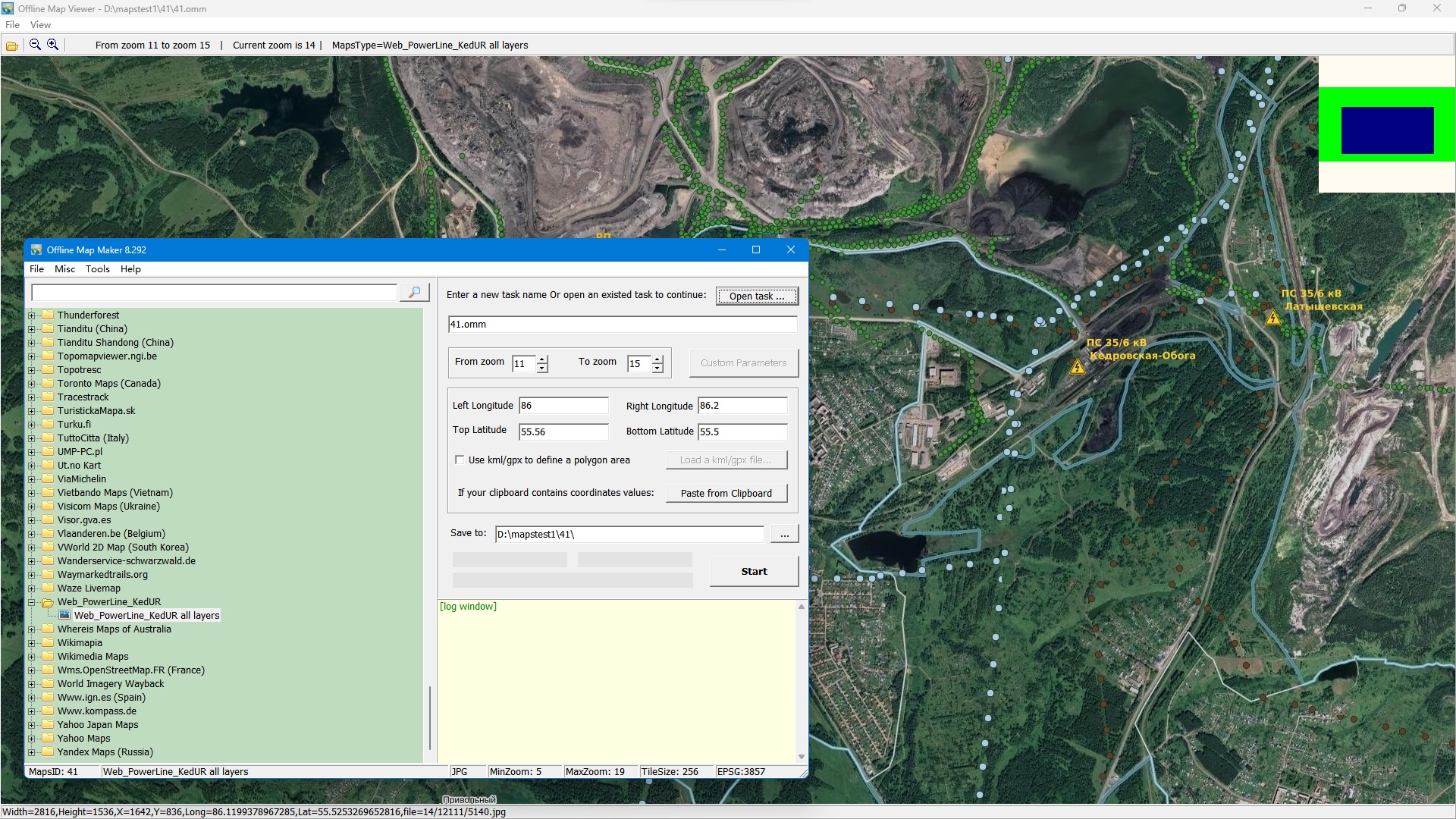
Task: Decrease the To zoom spinner value
Action: click(657, 369)
